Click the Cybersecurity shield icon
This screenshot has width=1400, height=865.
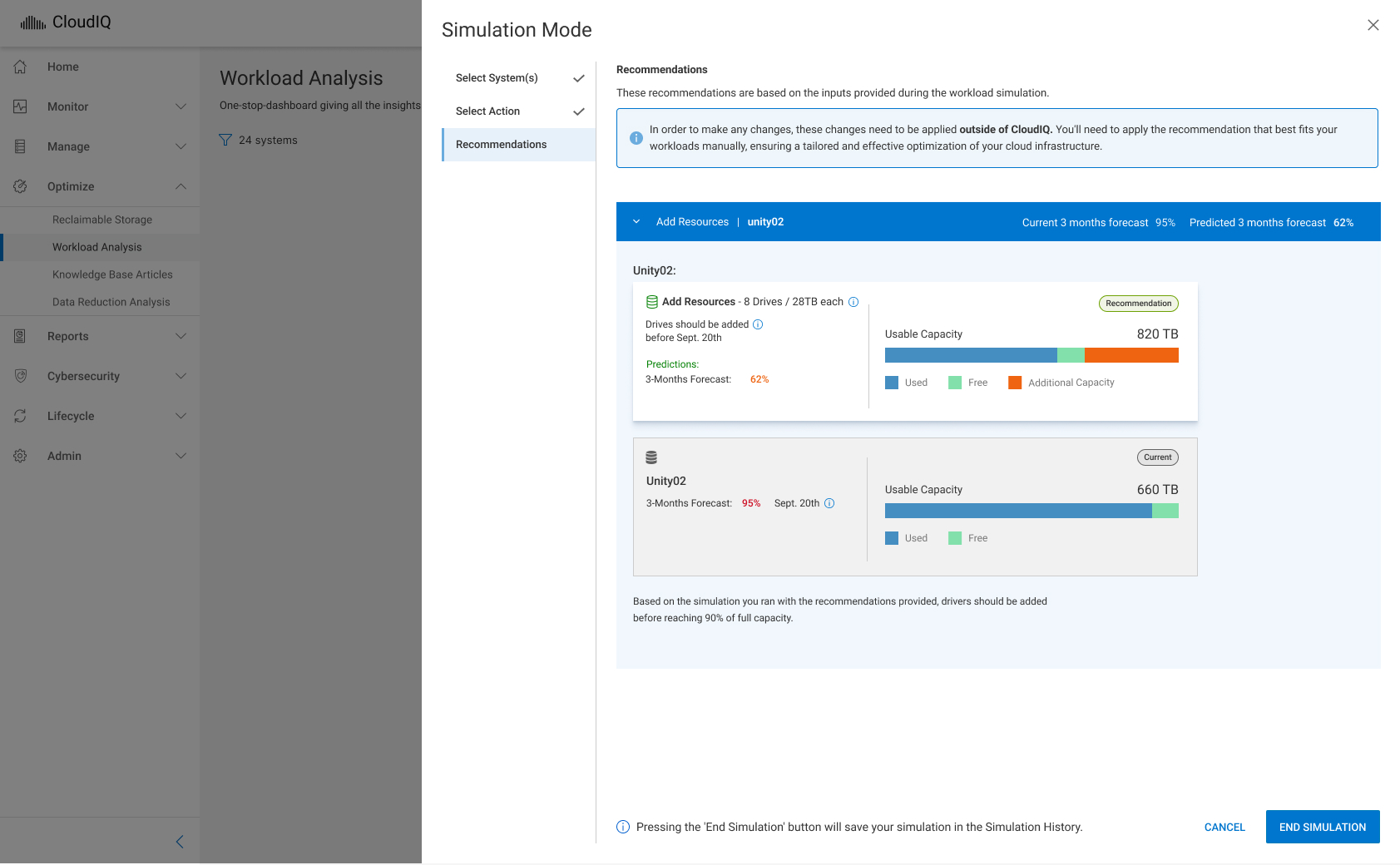pos(21,376)
